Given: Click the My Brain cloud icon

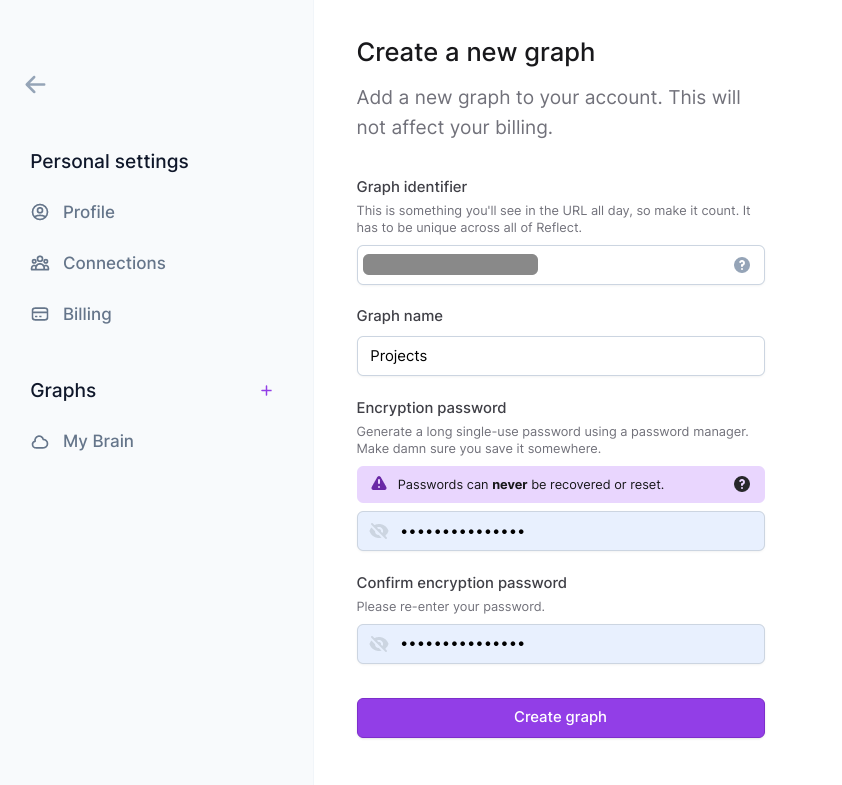Looking at the screenshot, I should (40, 442).
